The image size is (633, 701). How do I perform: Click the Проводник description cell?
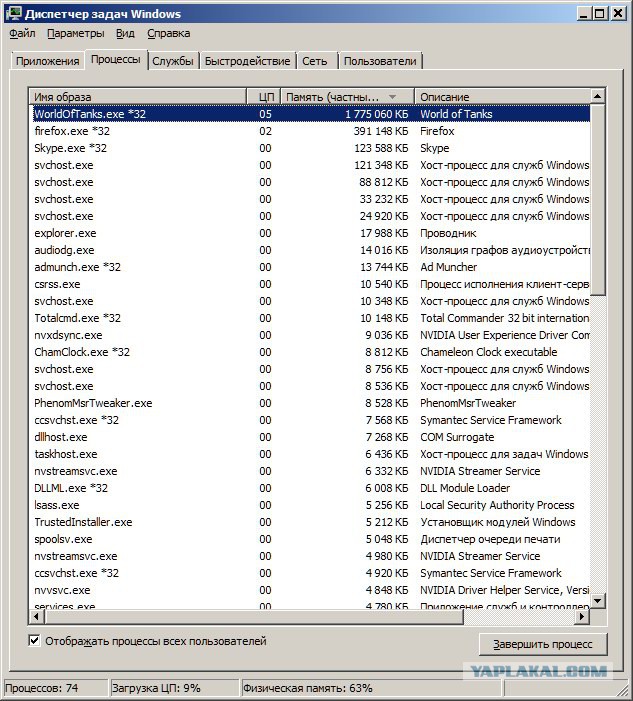click(x=448, y=233)
